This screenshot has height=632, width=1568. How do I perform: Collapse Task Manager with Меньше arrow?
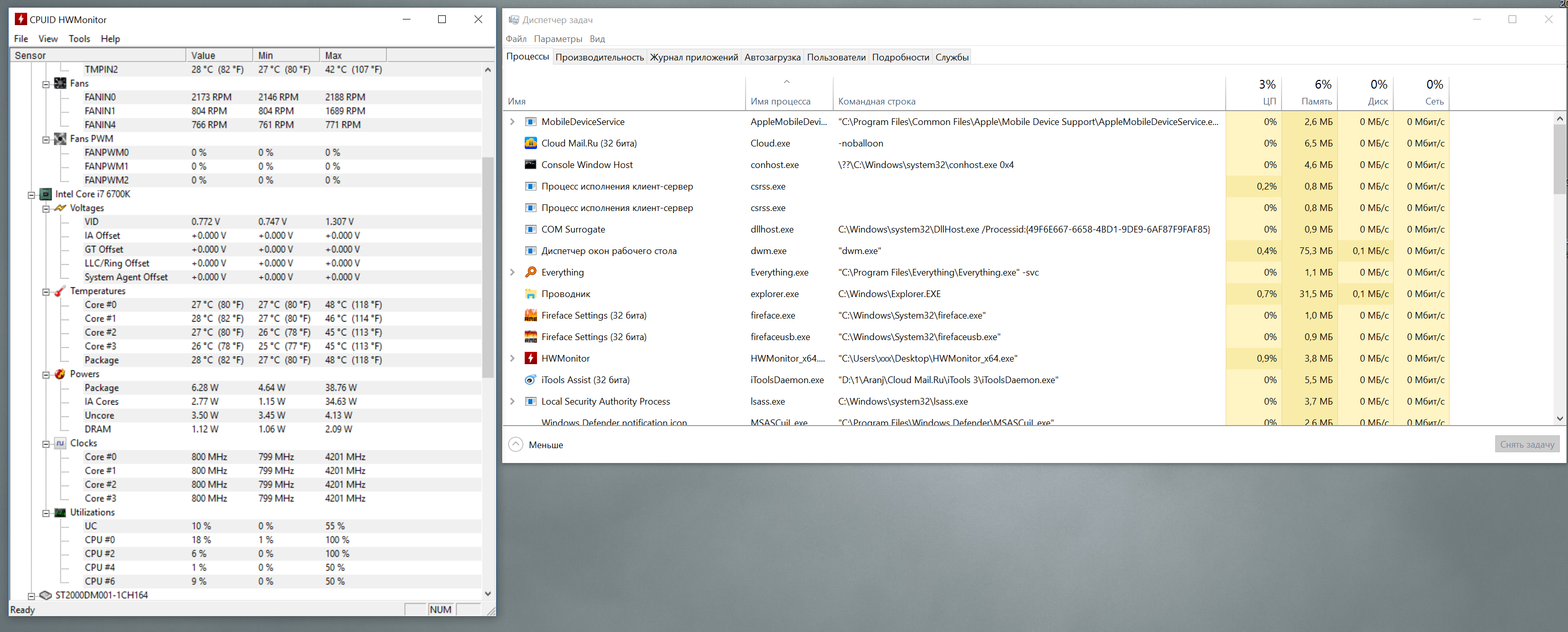(x=515, y=445)
